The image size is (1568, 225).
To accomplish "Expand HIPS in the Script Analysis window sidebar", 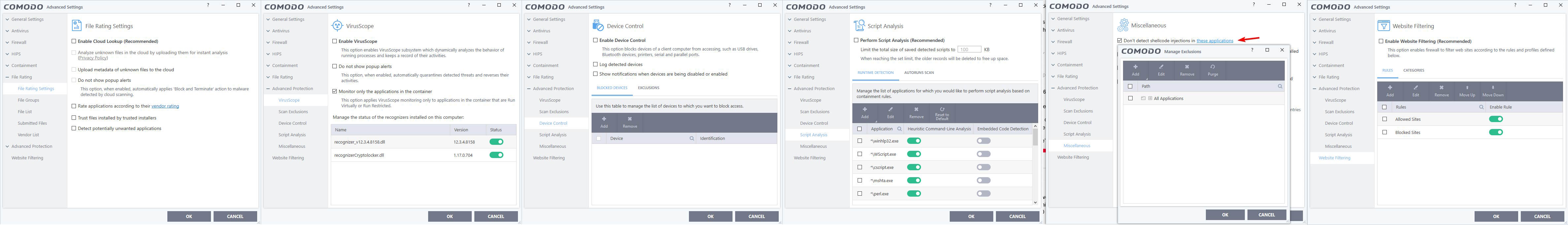I will [x=790, y=54].
